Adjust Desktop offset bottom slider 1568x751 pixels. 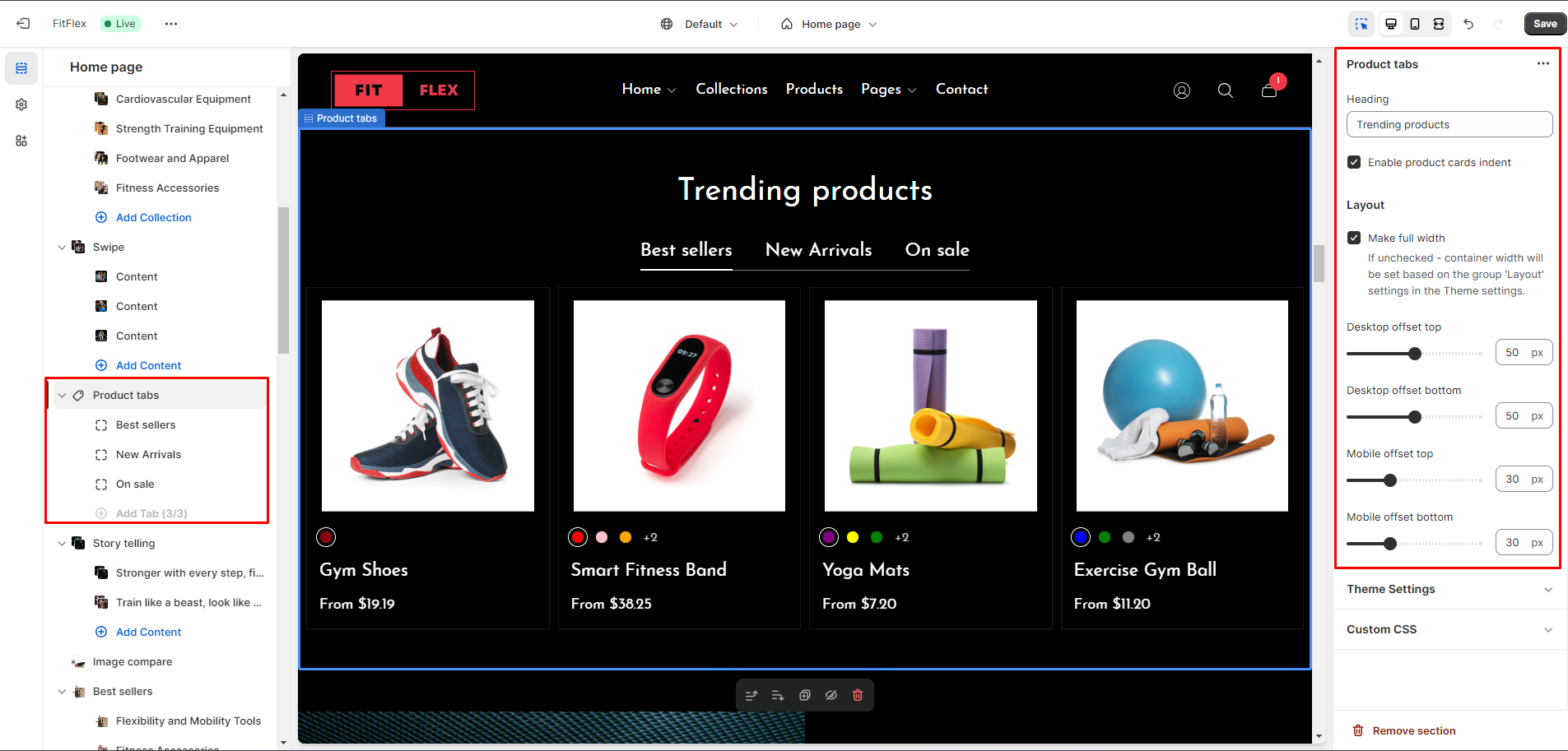[1414, 417]
